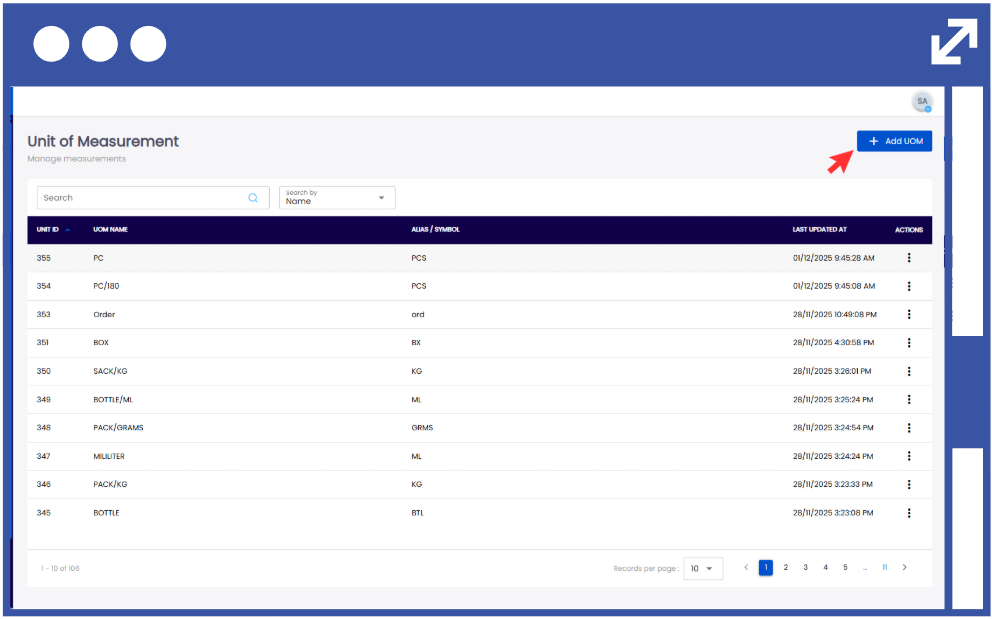Click the Add UOM button

click(x=894, y=142)
